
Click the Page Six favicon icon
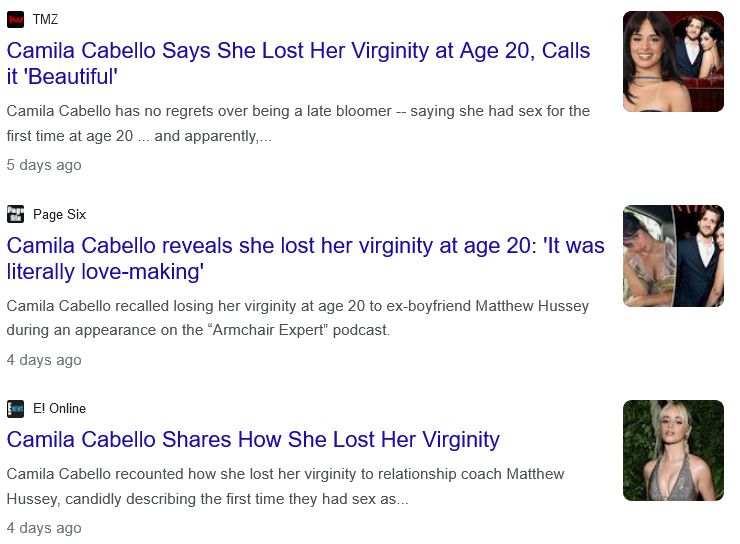tap(15, 214)
